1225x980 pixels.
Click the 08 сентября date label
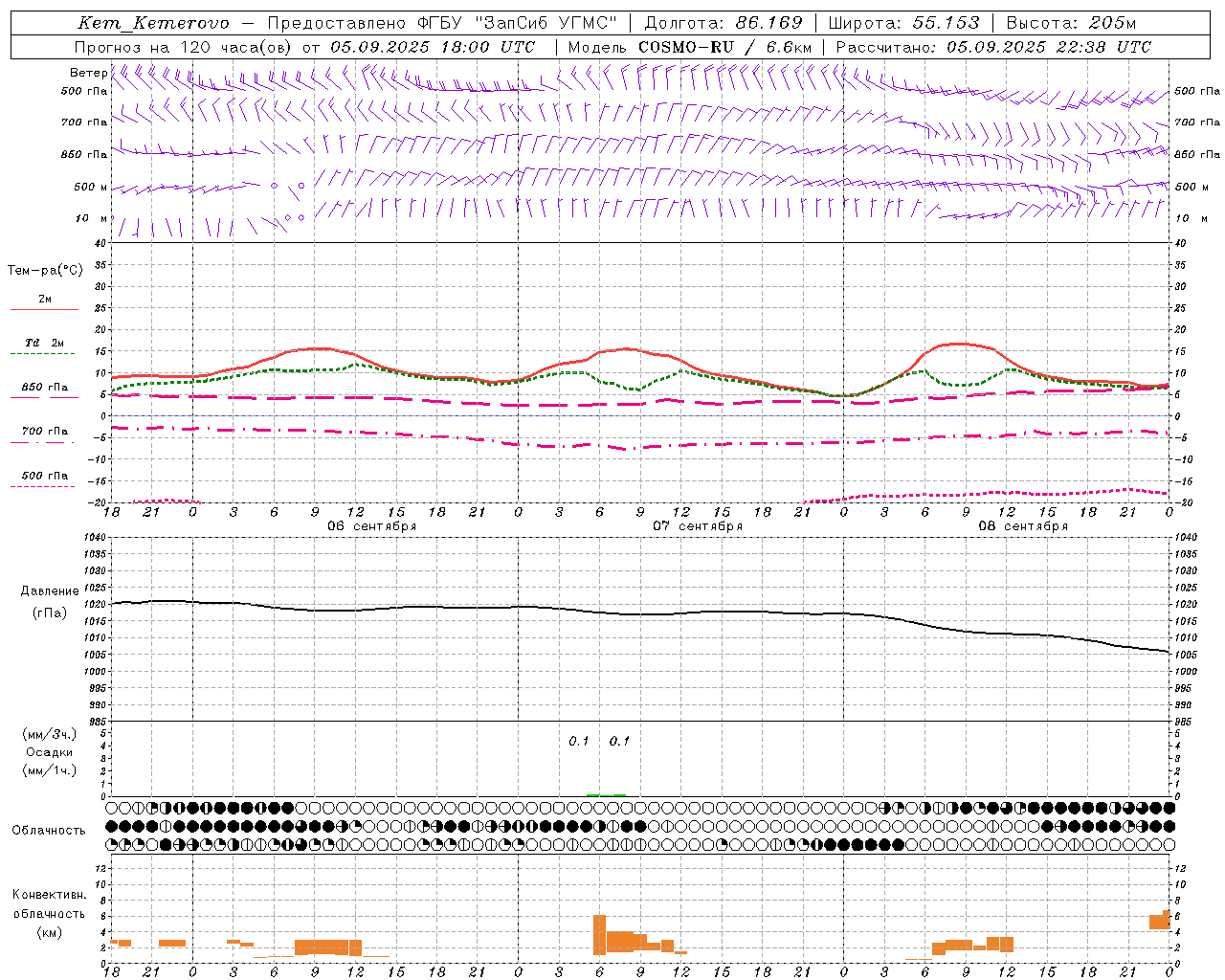click(x=1023, y=526)
